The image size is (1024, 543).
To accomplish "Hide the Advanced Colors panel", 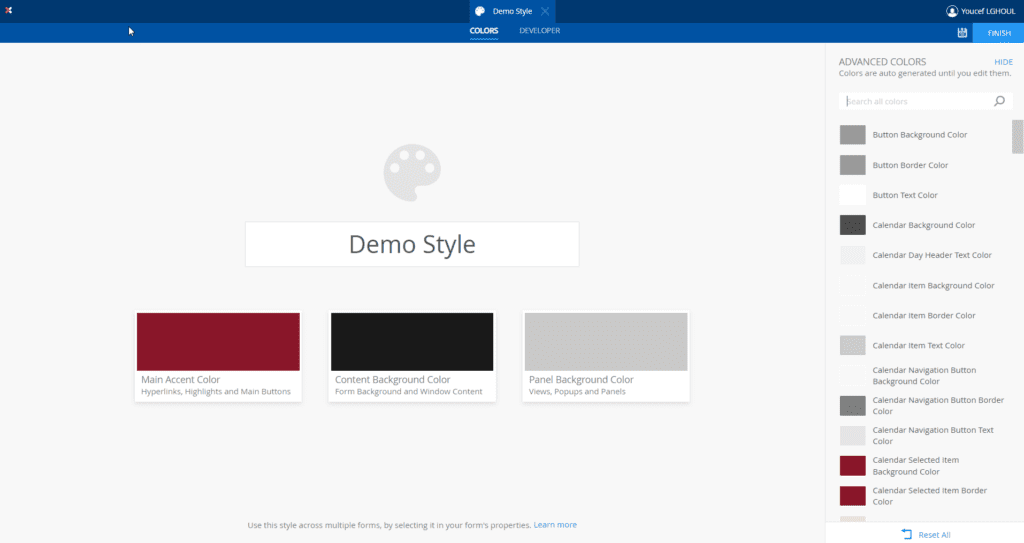I will [x=1003, y=62].
